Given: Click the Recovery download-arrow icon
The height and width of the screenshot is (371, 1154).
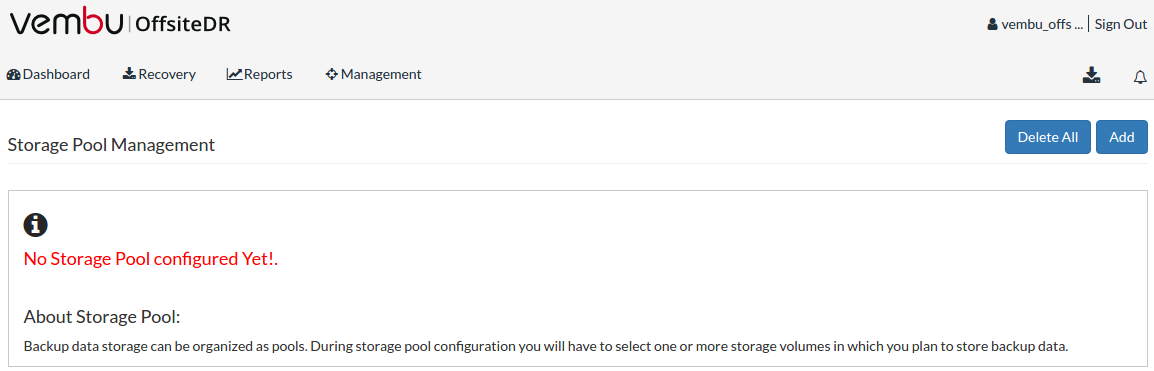Looking at the screenshot, I should pyautogui.click(x=129, y=74).
